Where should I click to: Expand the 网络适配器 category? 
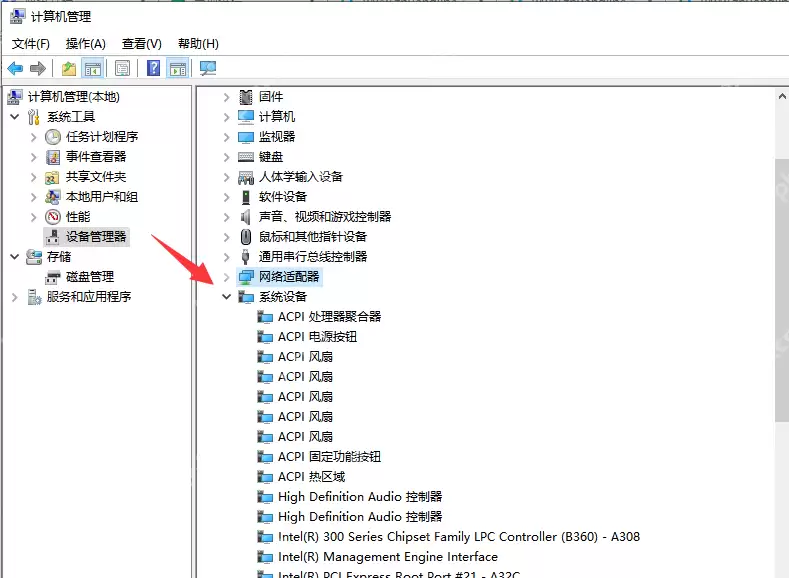[x=226, y=277]
